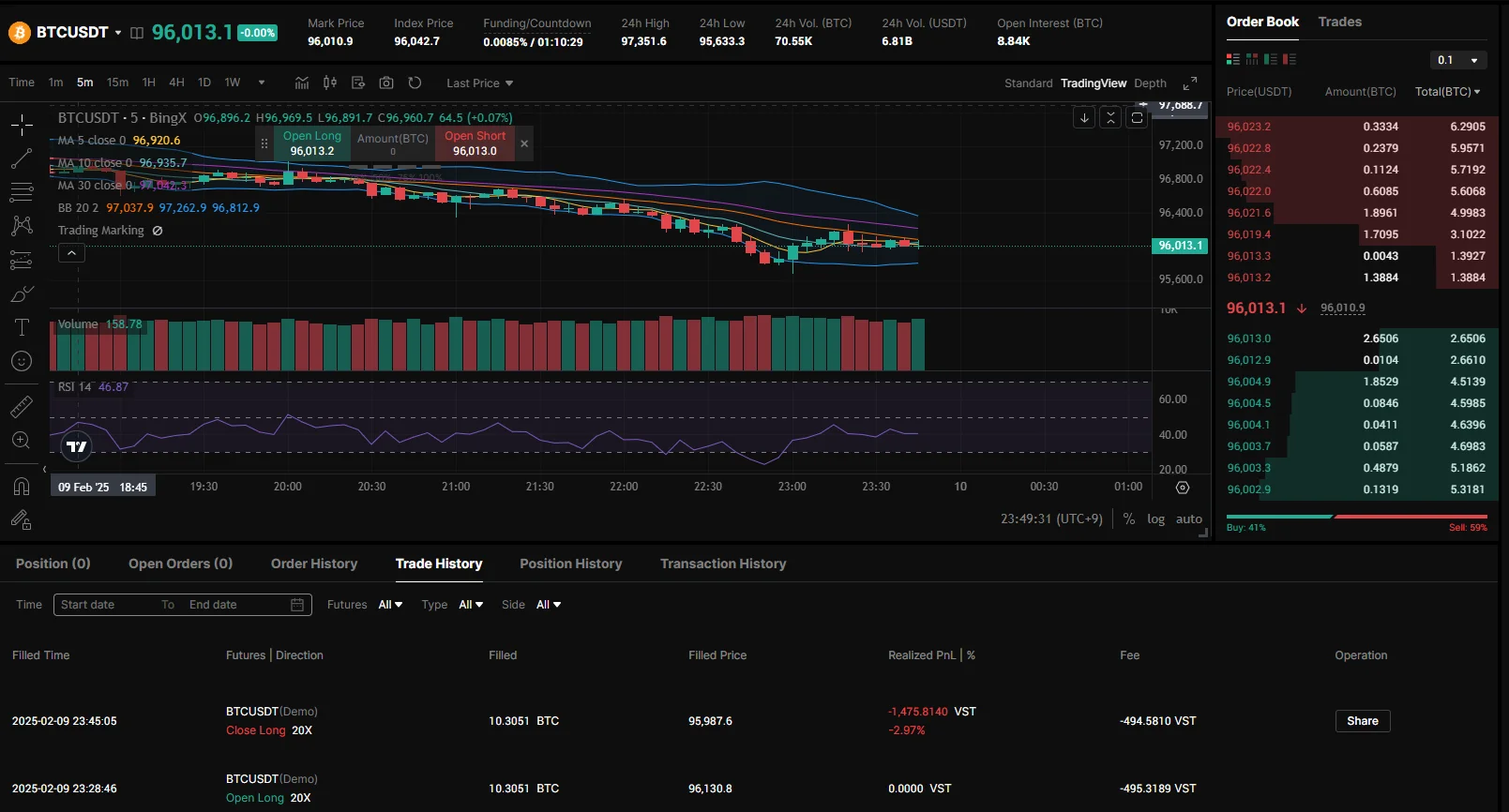Click the Amount(BTC) field in quick order
Viewport: 1509px width, 812px height.
393,143
